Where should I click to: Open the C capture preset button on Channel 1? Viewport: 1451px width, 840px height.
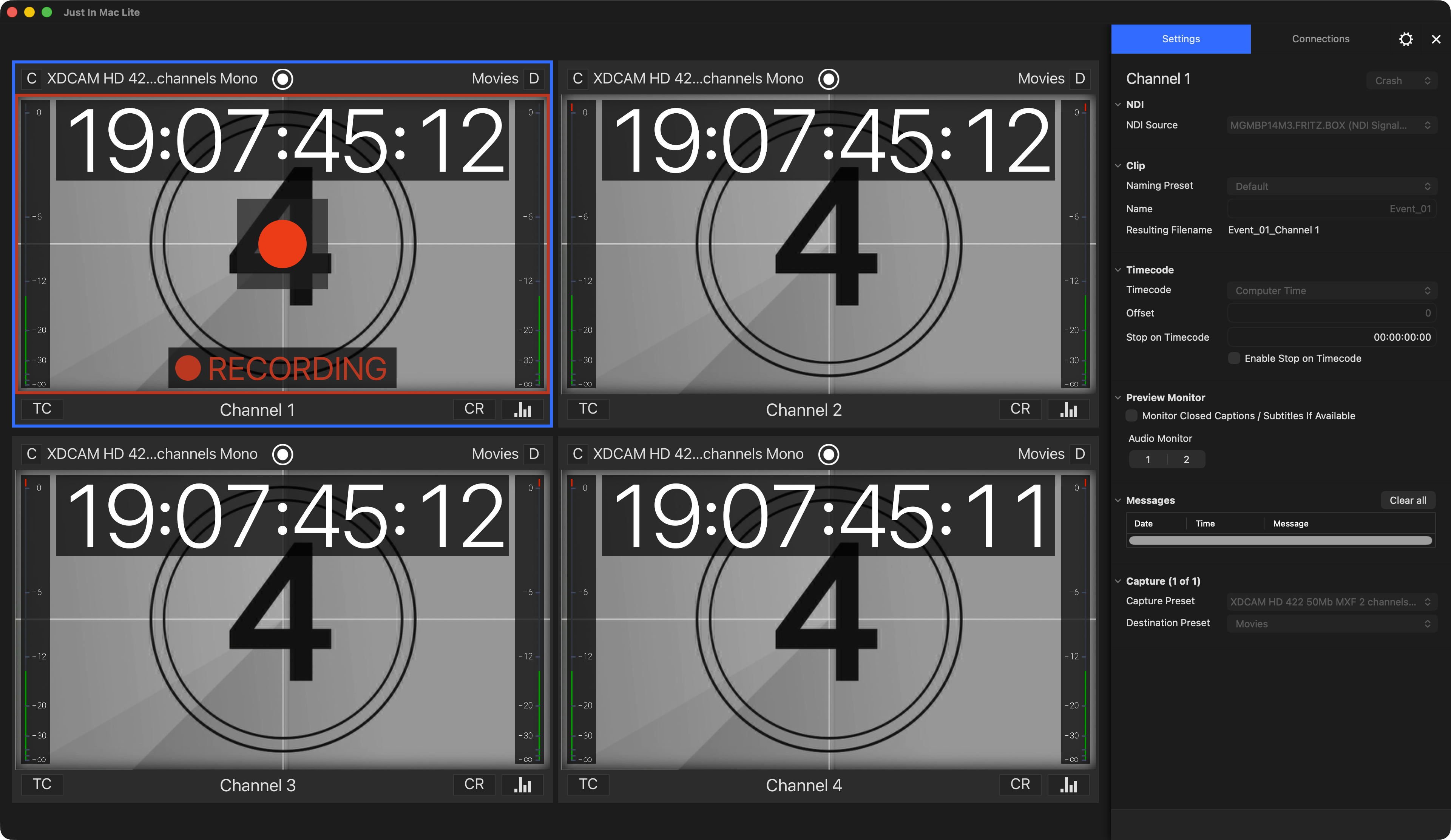click(x=32, y=79)
